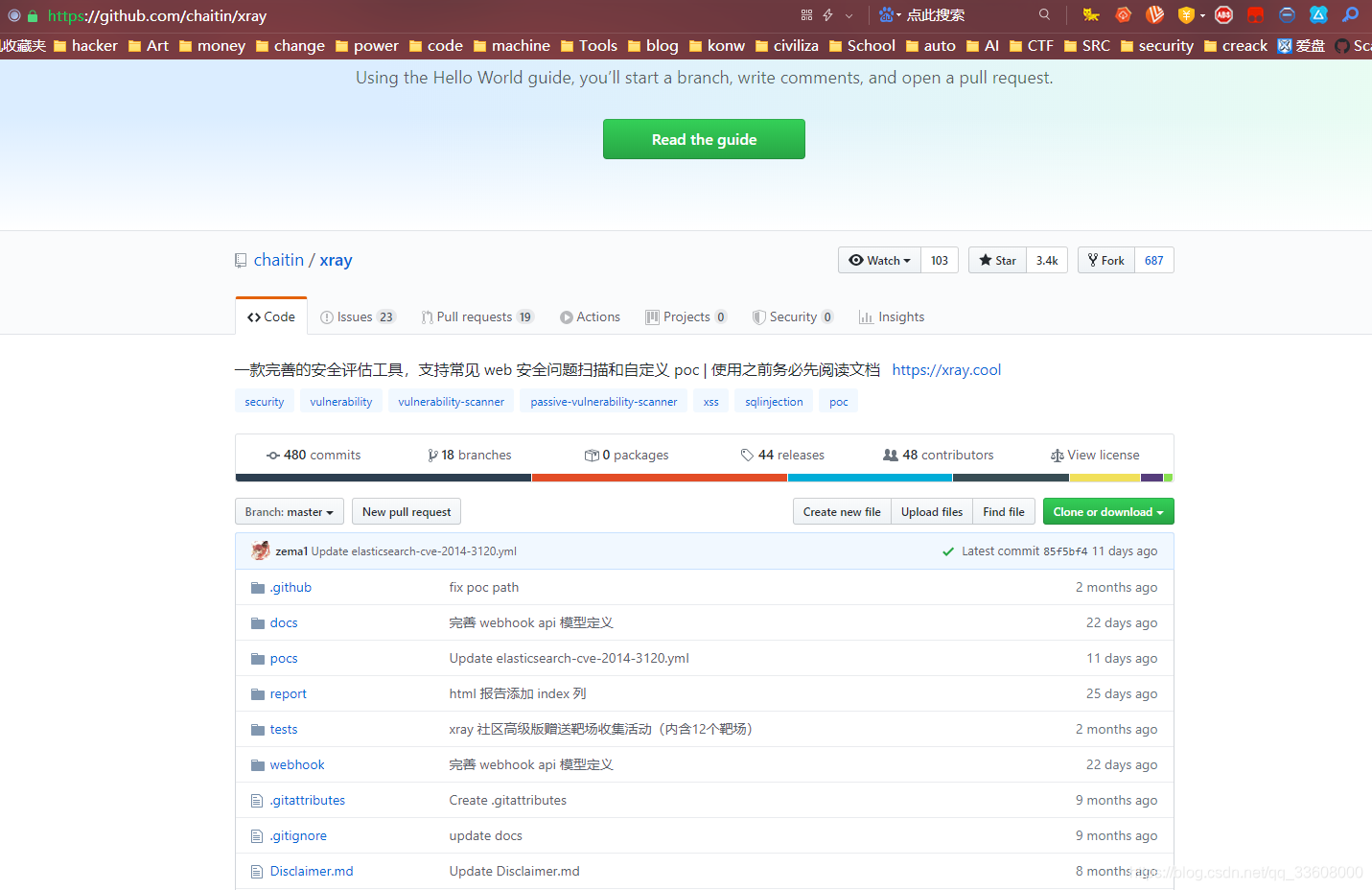
Task: Click the zema1 author avatar
Action: 261,550
